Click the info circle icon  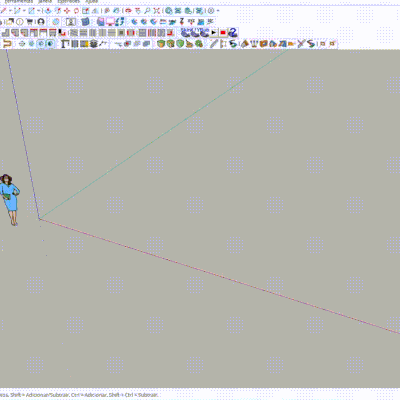click(x=19, y=22)
